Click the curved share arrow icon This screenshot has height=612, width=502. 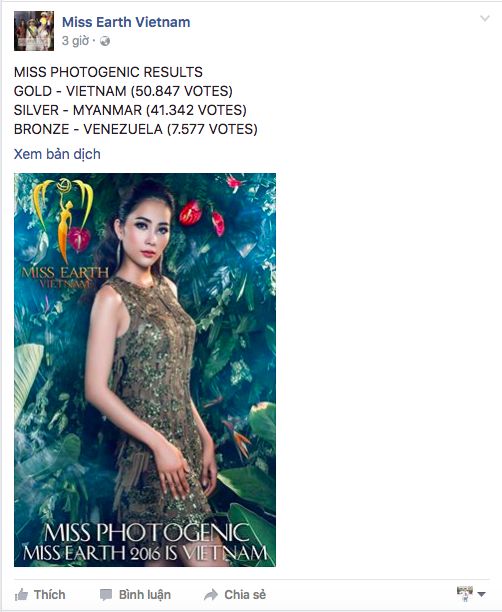tap(211, 594)
